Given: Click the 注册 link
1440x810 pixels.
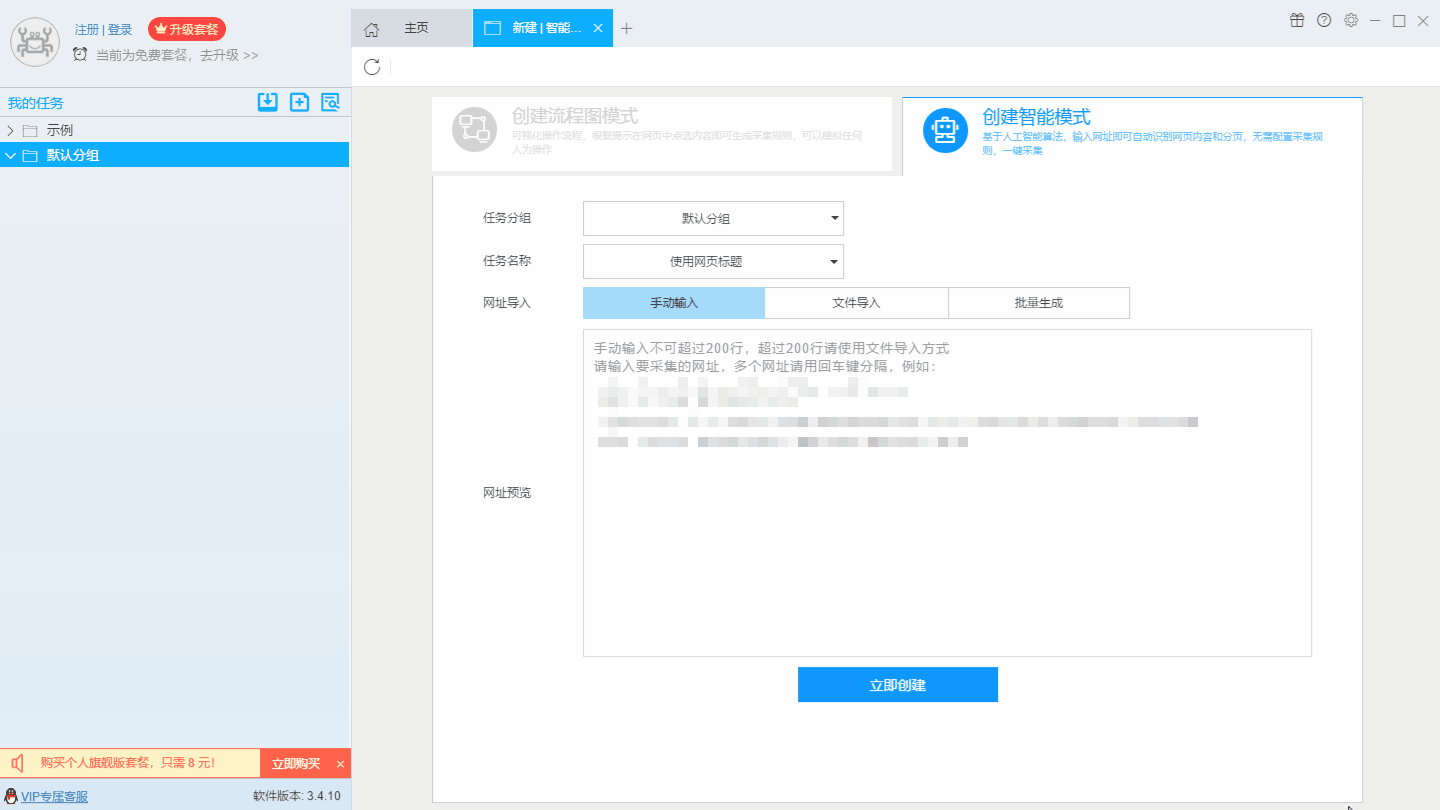Looking at the screenshot, I should pos(87,29).
